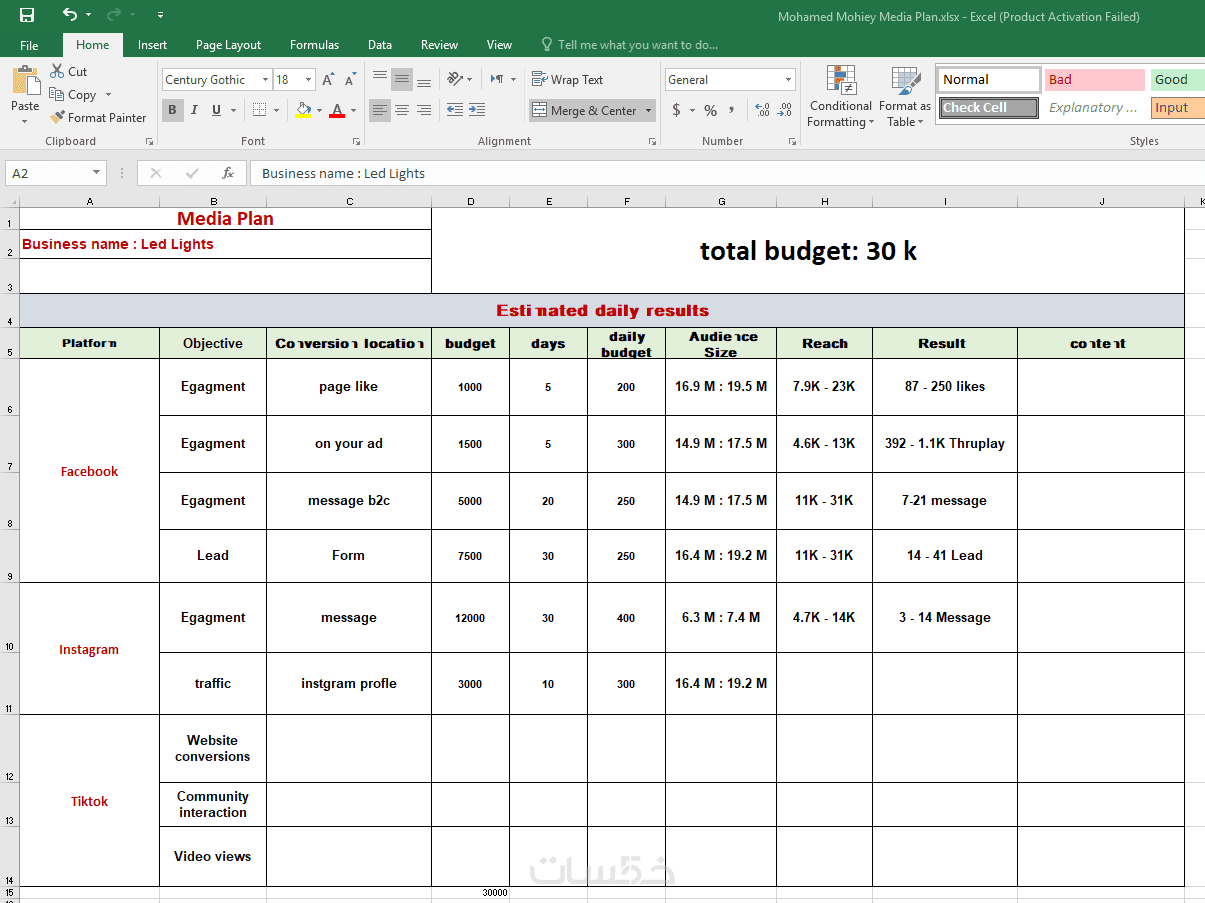Screen dimensions: 1205x903
Task: Toggle Wrap Text option
Action: [567, 80]
